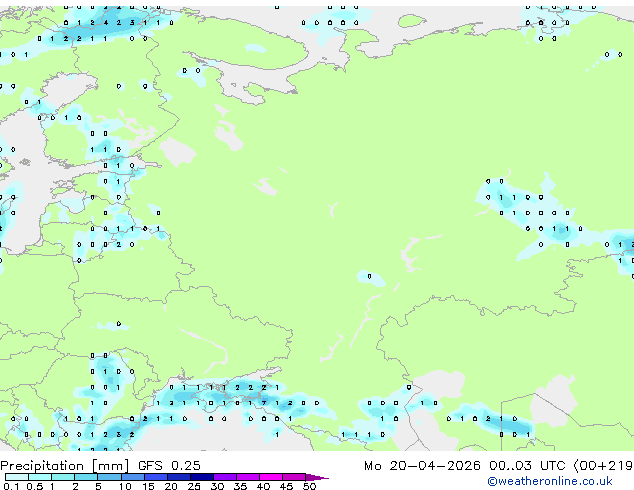The height and width of the screenshot is (490, 634).
Task: Click the '0.5' legend scale value
Action: coord(34,486)
